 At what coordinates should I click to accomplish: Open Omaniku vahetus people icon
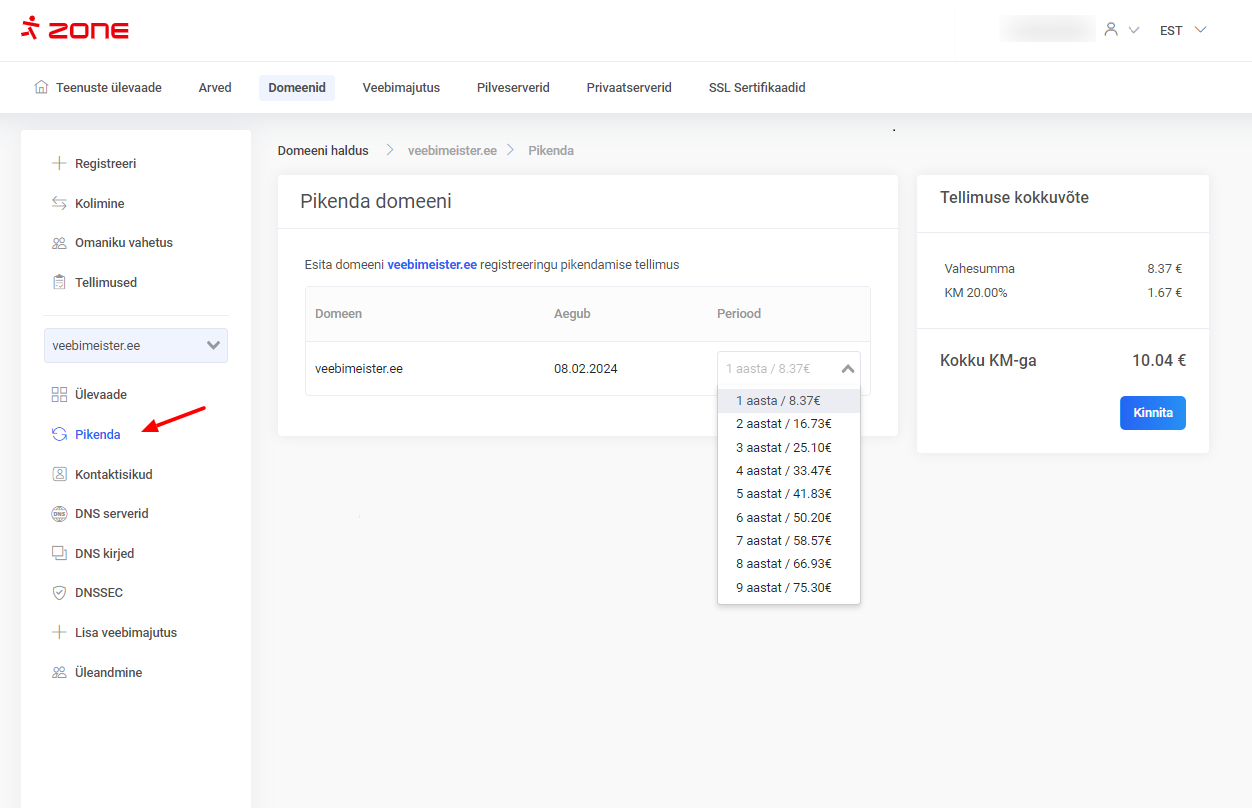59,243
